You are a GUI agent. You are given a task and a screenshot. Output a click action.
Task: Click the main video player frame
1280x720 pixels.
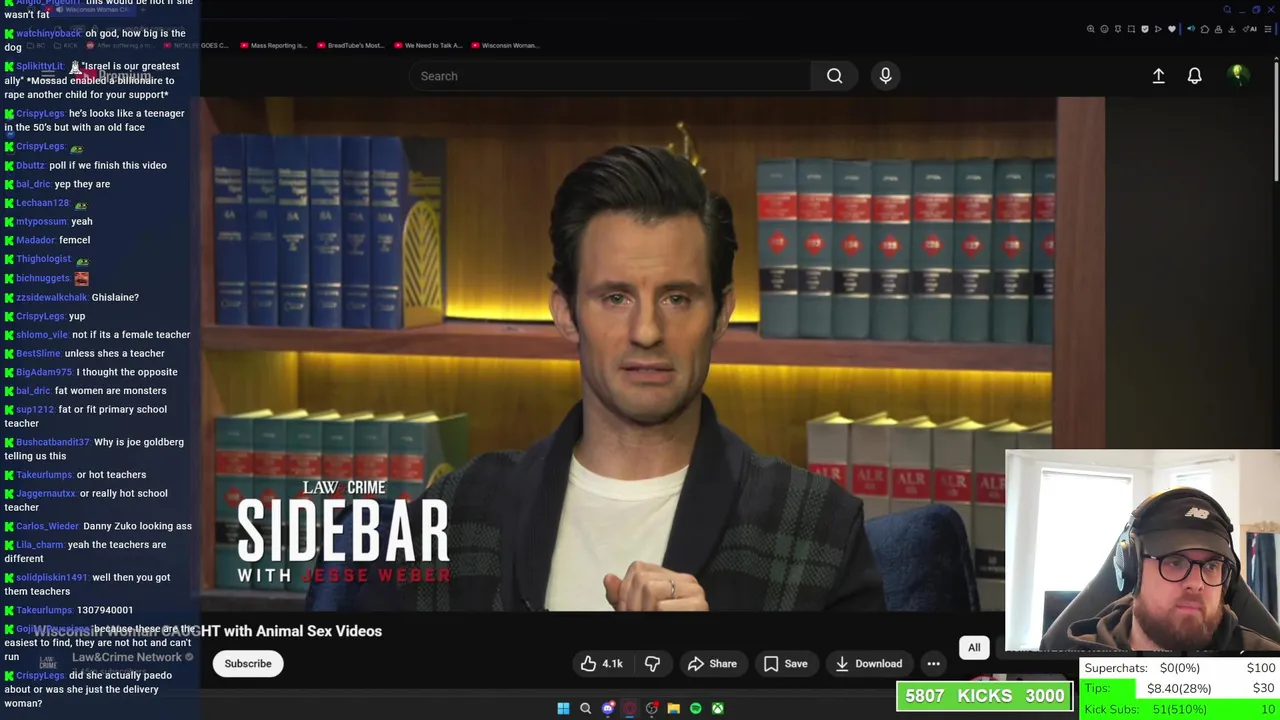coord(627,353)
